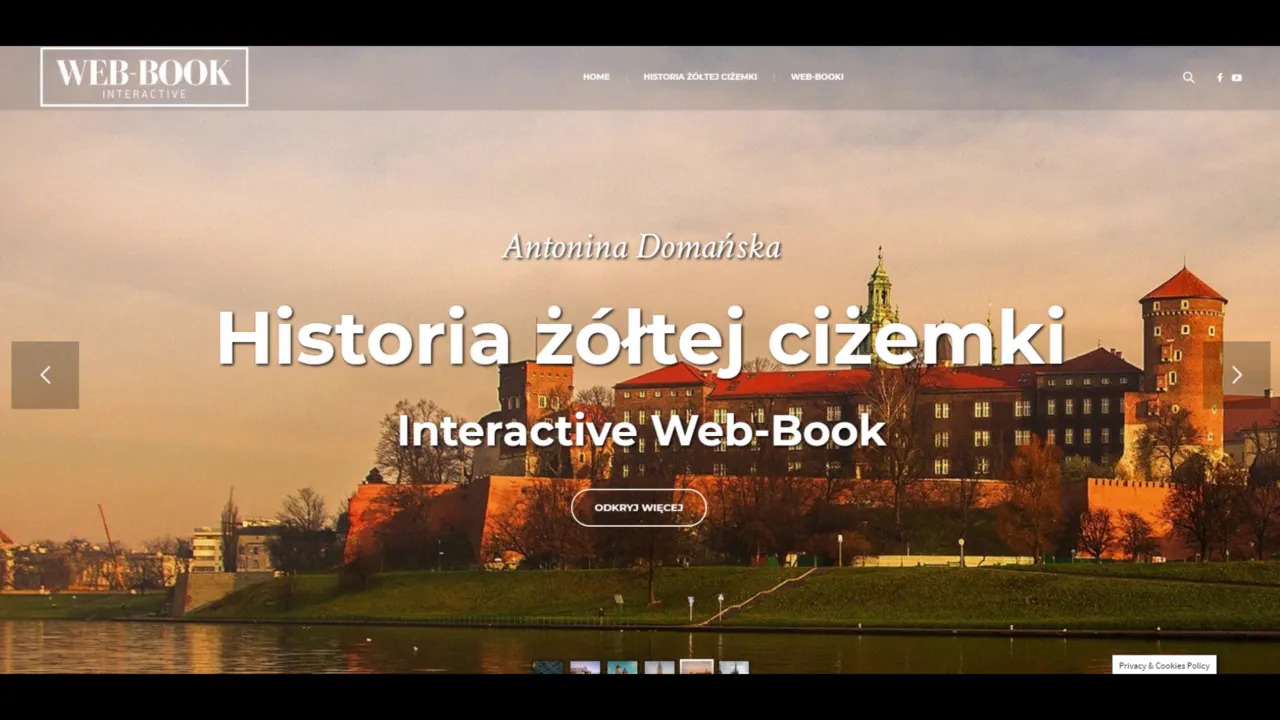Image resolution: width=1280 pixels, height=720 pixels.
Task: Go to next slide arrow
Action: [x=1237, y=375]
